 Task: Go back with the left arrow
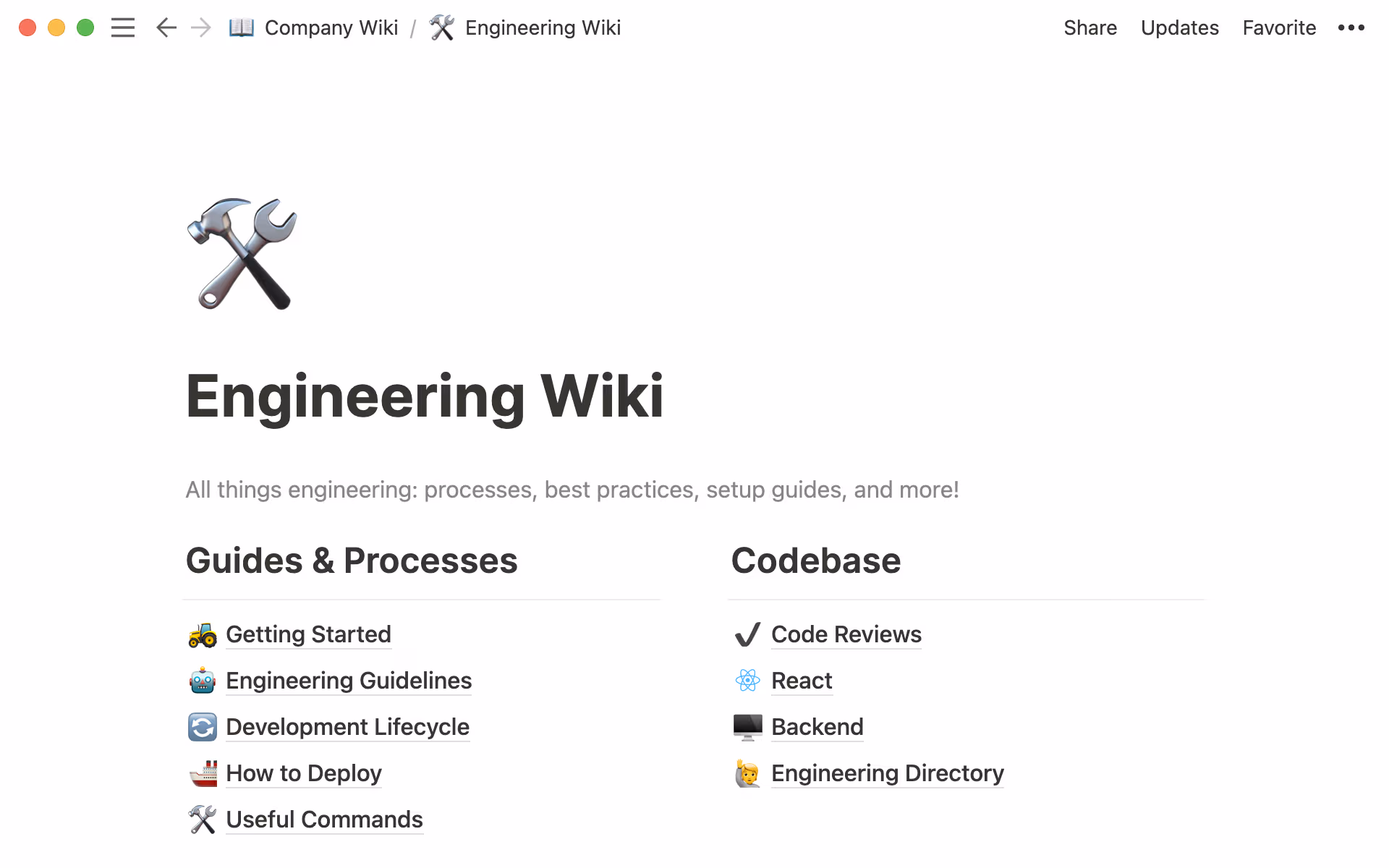pyautogui.click(x=166, y=27)
